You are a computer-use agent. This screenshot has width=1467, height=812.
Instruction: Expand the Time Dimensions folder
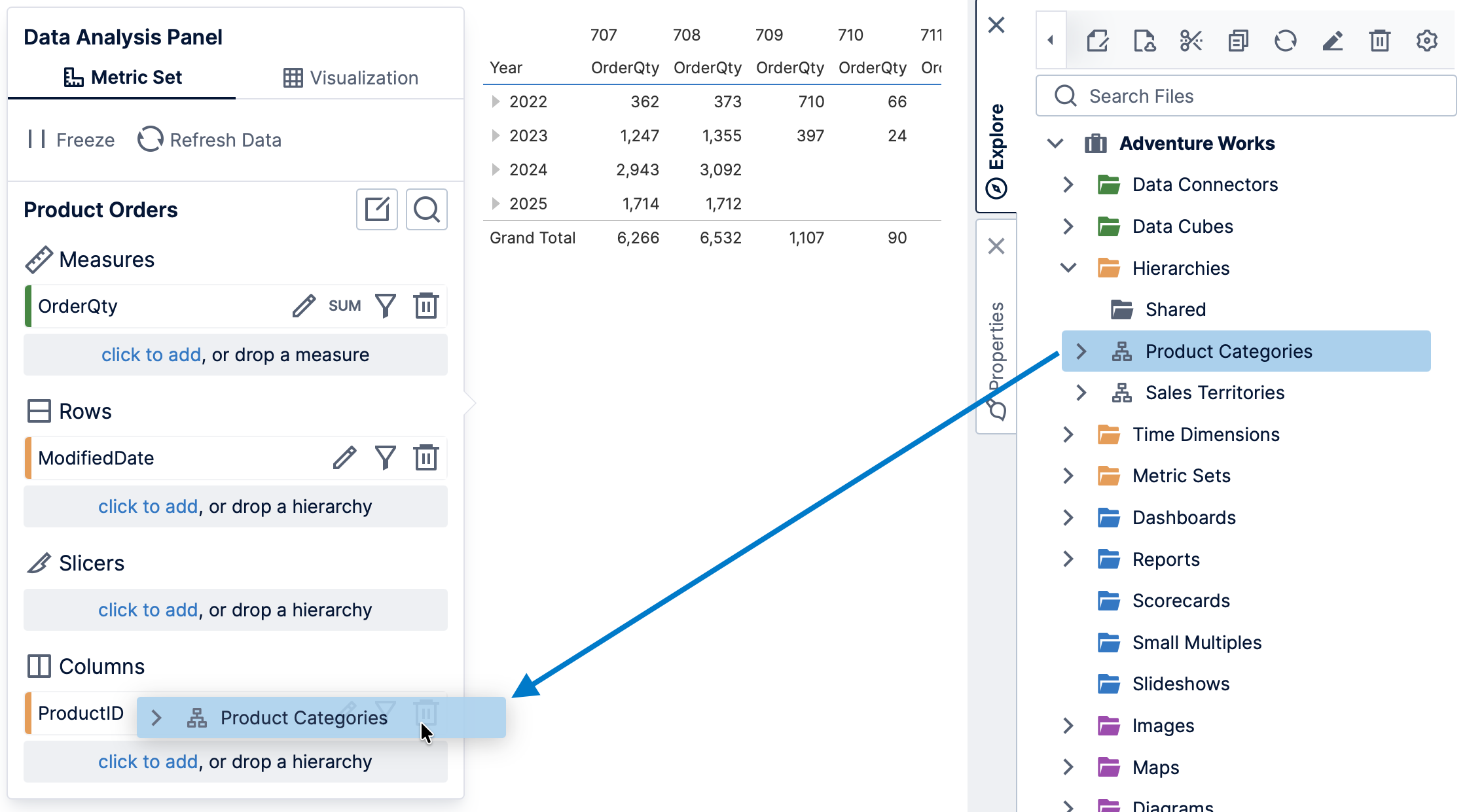pyautogui.click(x=1068, y=434)
